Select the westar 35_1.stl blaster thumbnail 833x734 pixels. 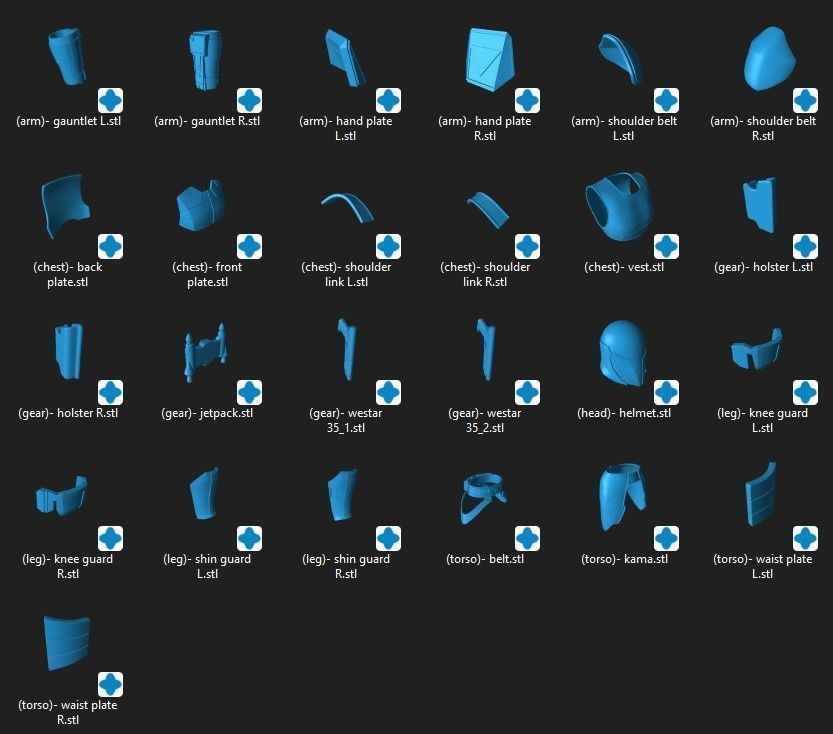pos(346,349)
